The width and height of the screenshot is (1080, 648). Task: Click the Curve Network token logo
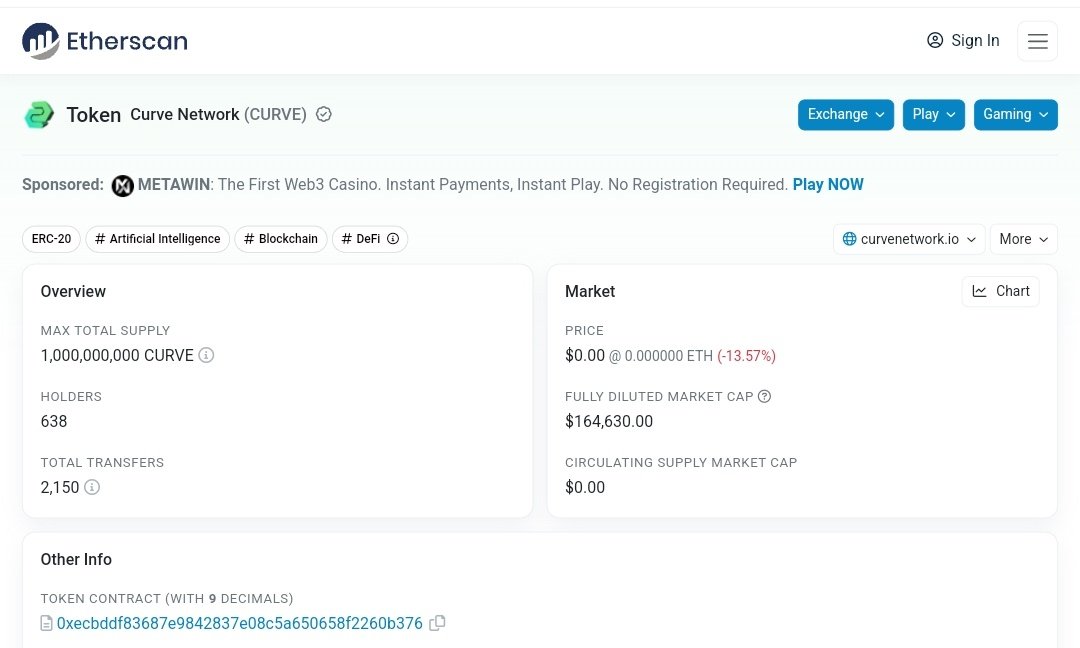click(39, 115)
